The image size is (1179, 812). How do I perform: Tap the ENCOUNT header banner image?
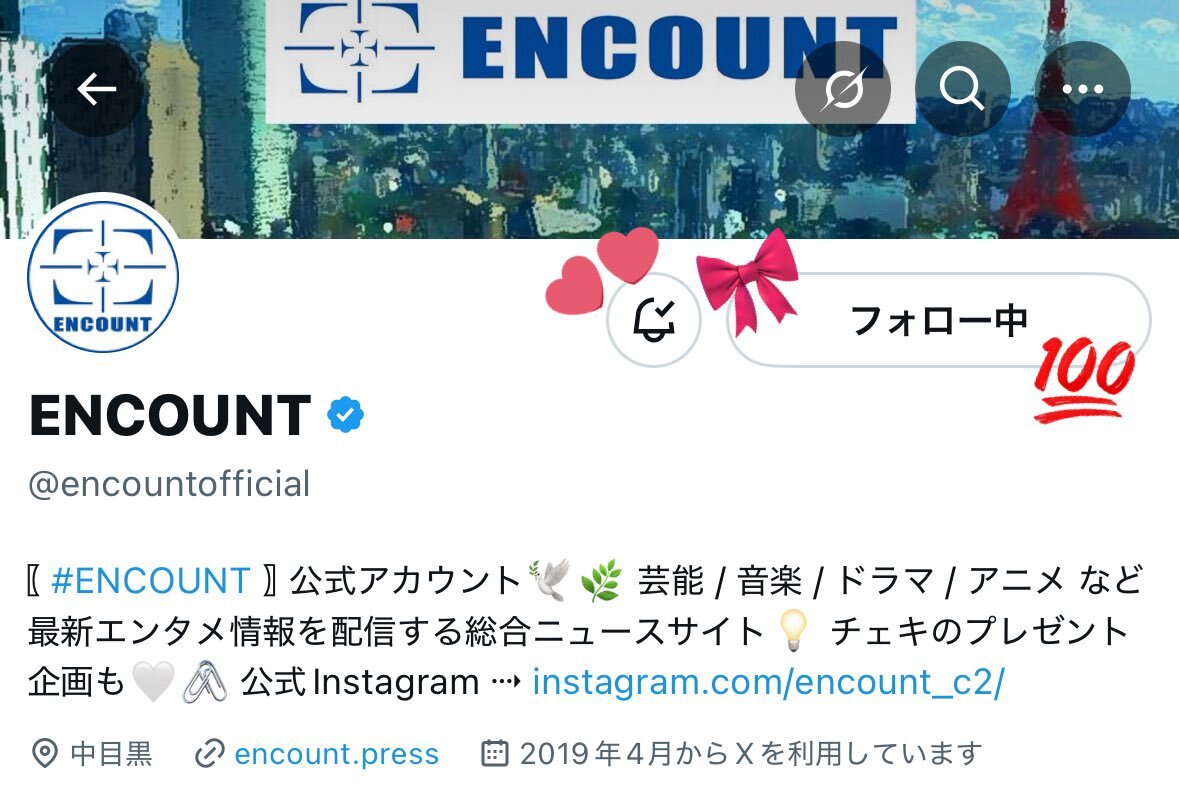pos(590,119)
